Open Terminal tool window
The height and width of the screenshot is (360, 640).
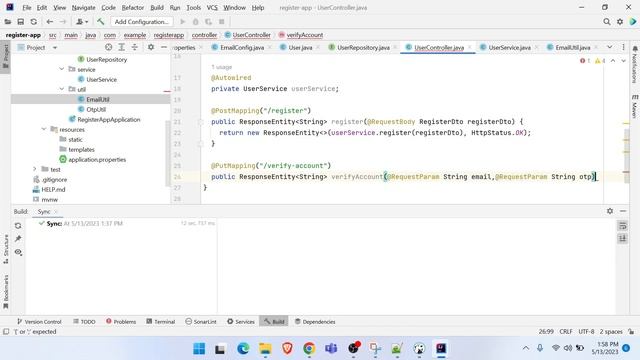[160, 322]
